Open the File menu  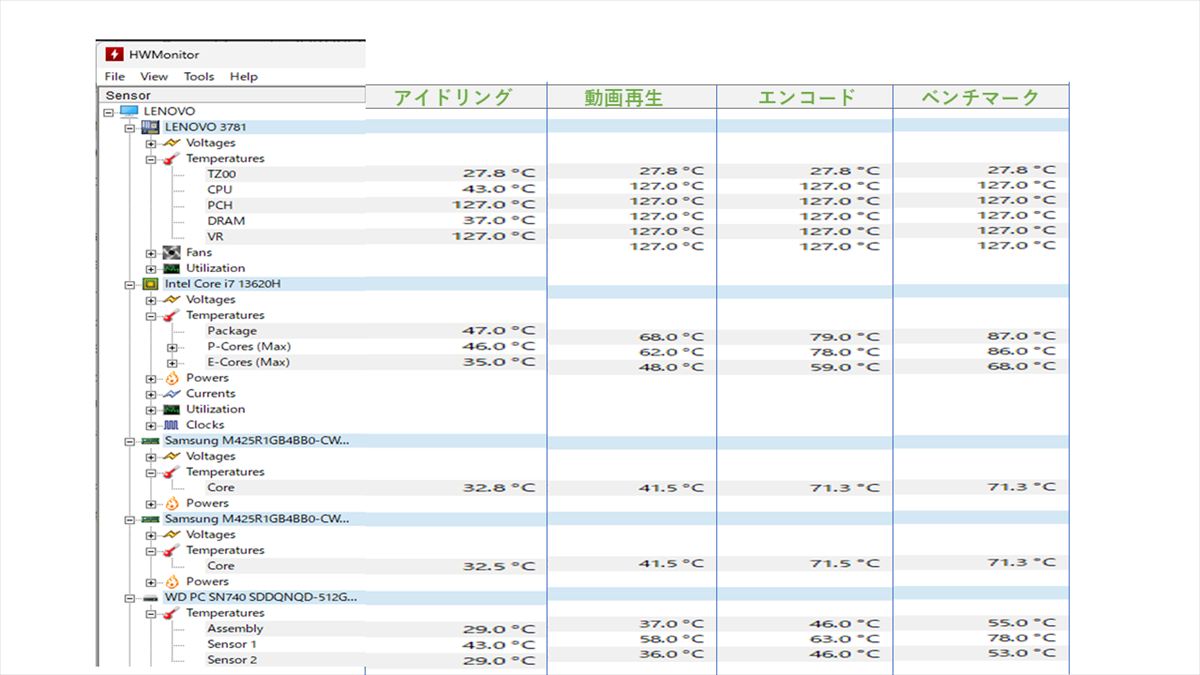pos(114,76)
